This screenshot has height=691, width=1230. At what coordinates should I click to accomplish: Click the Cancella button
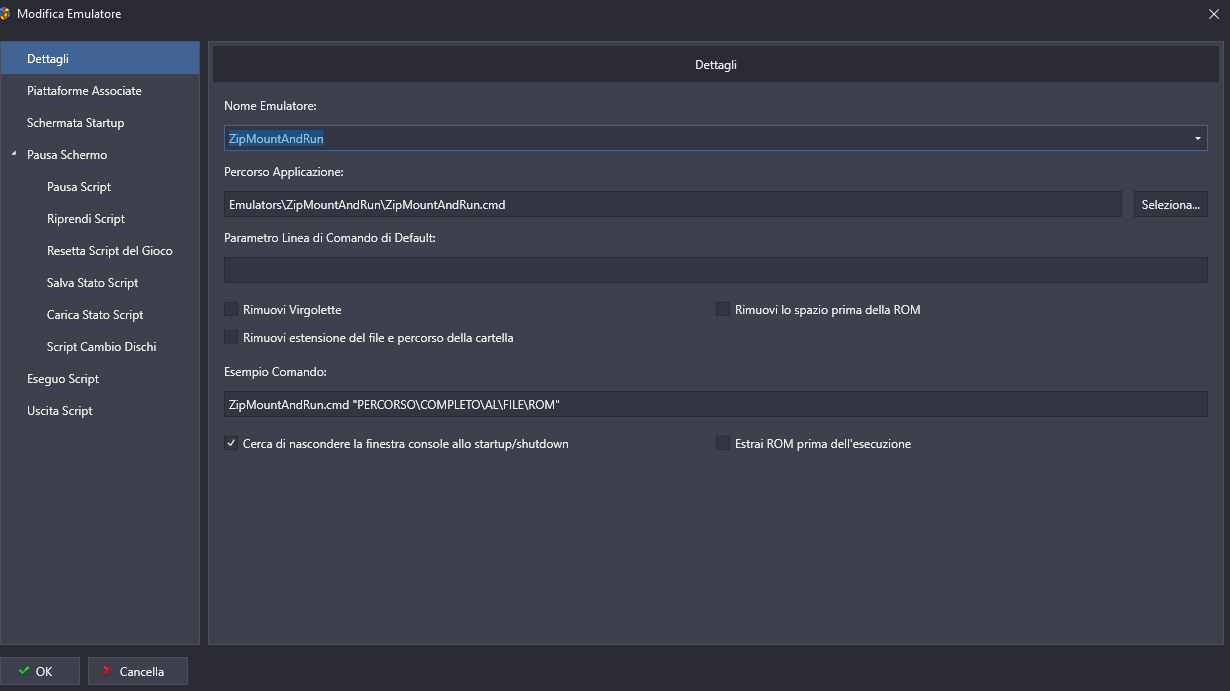pyautogui.click(x=138, y=671)
